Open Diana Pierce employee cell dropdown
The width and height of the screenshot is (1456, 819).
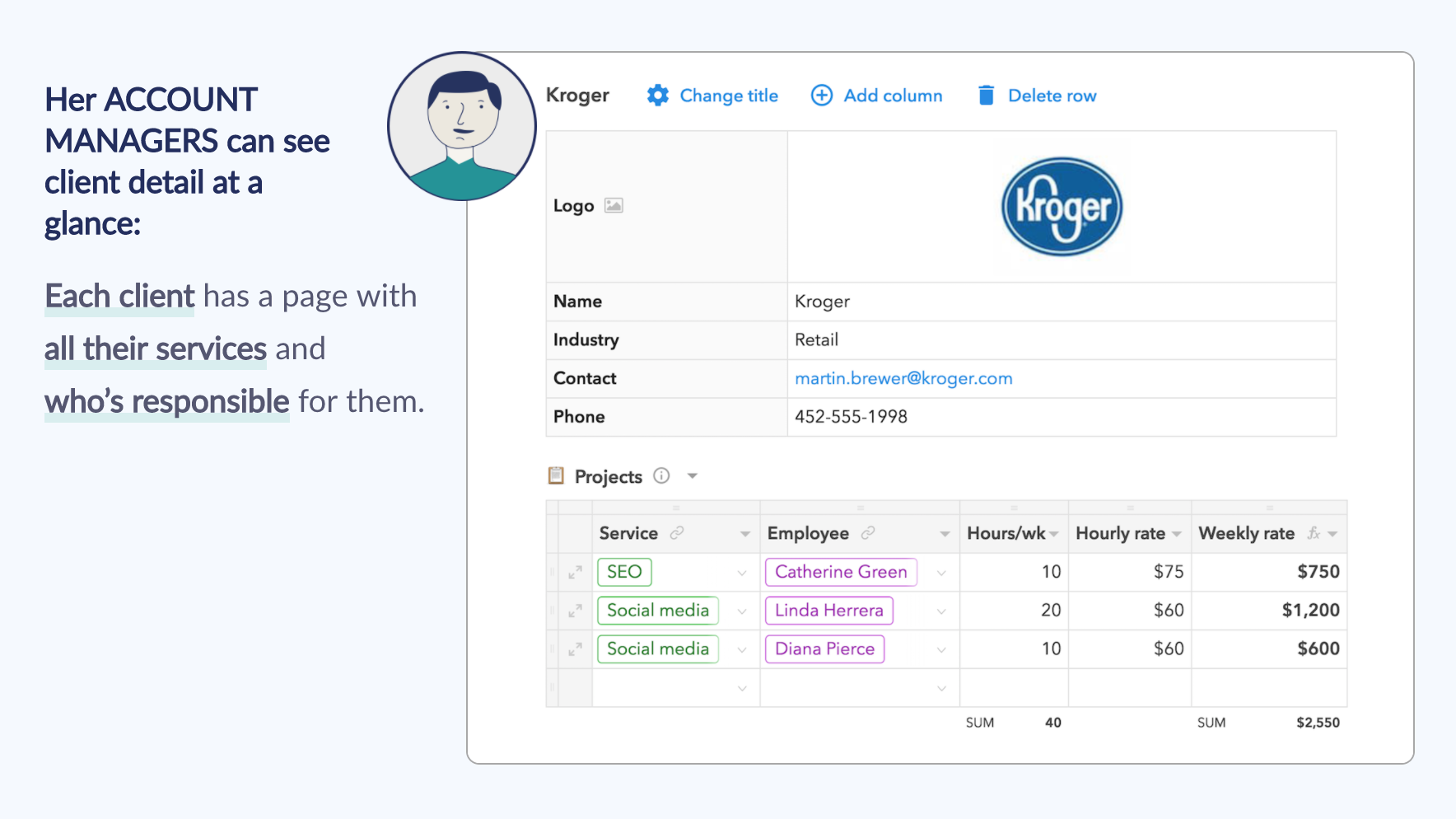point(941,650)
